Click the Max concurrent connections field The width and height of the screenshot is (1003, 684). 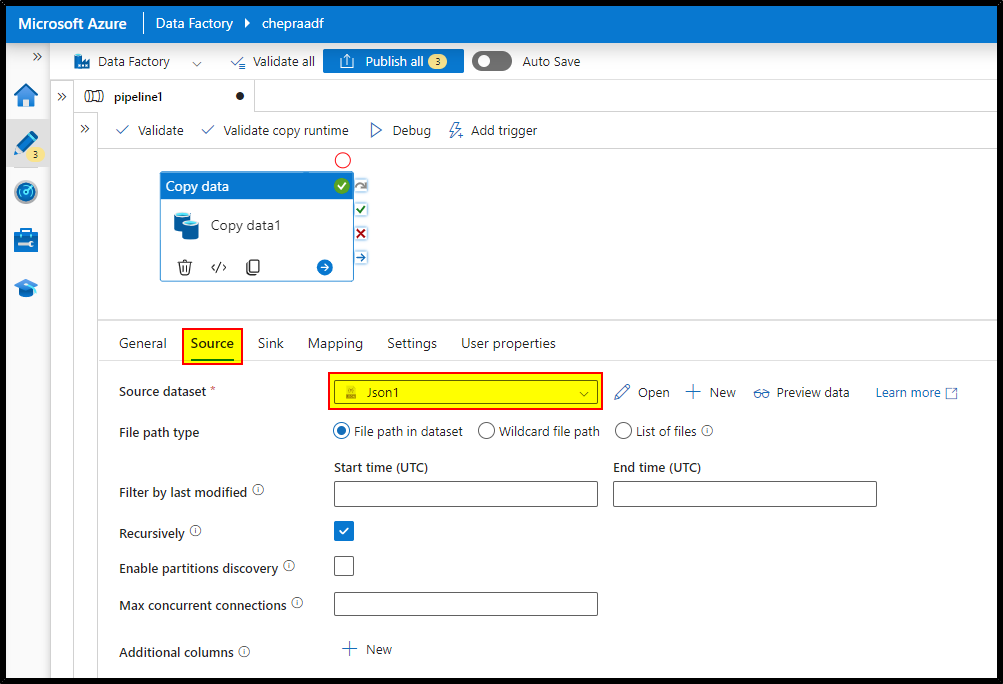466,604
